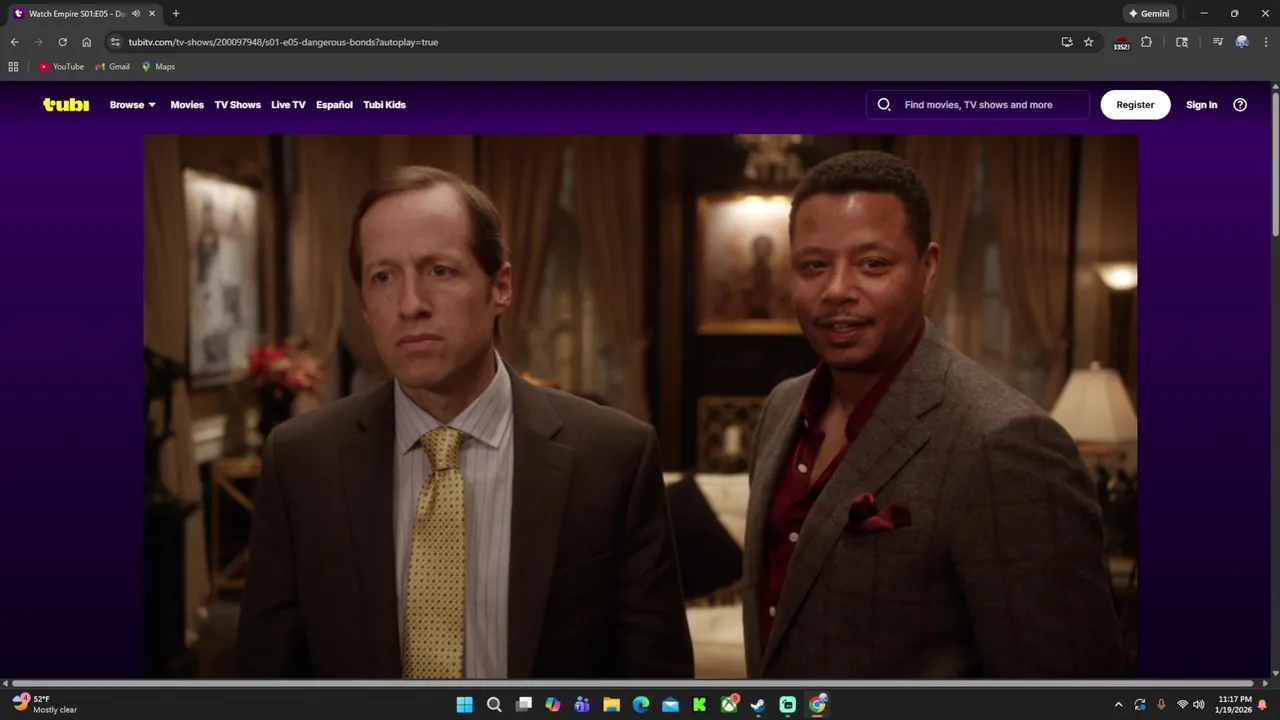Open File Explorer from the taskbar
1280x720 pixels.
[x=611, y=705]
